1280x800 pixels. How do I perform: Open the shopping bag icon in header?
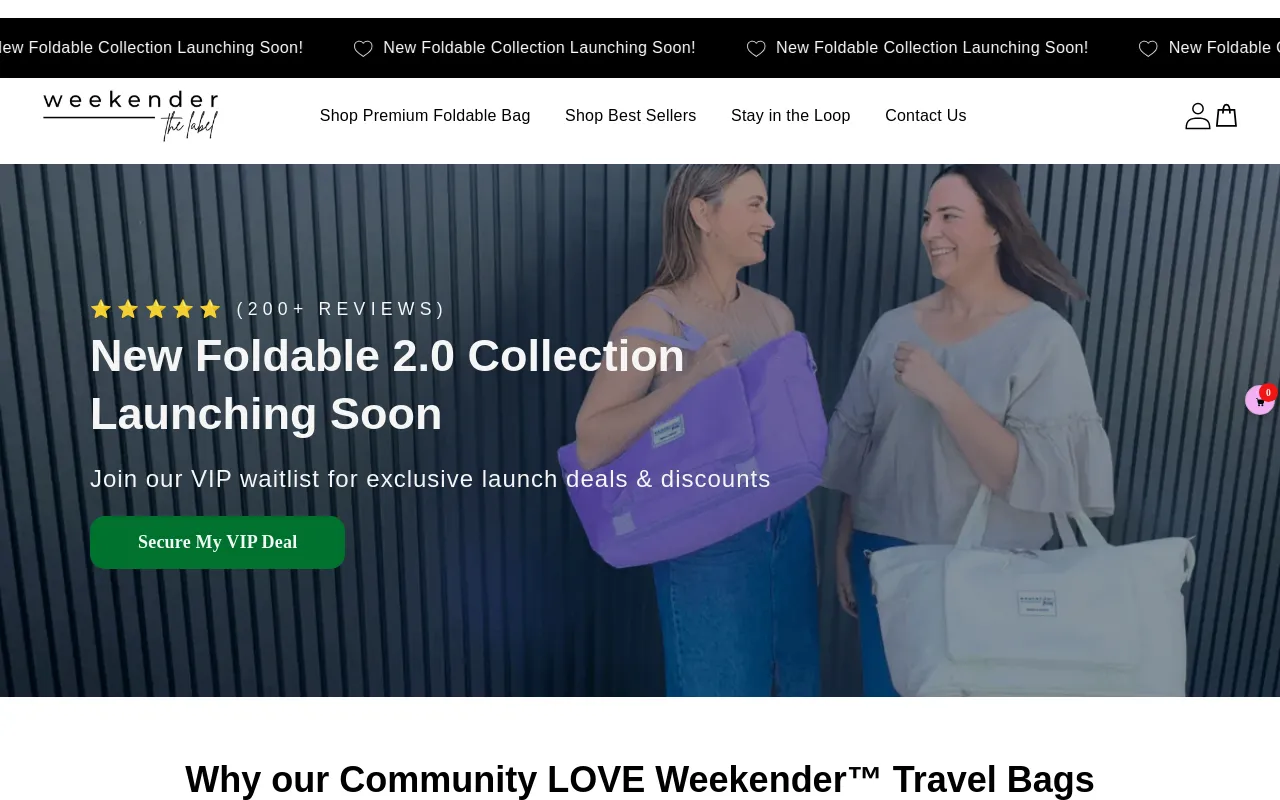1227,116
